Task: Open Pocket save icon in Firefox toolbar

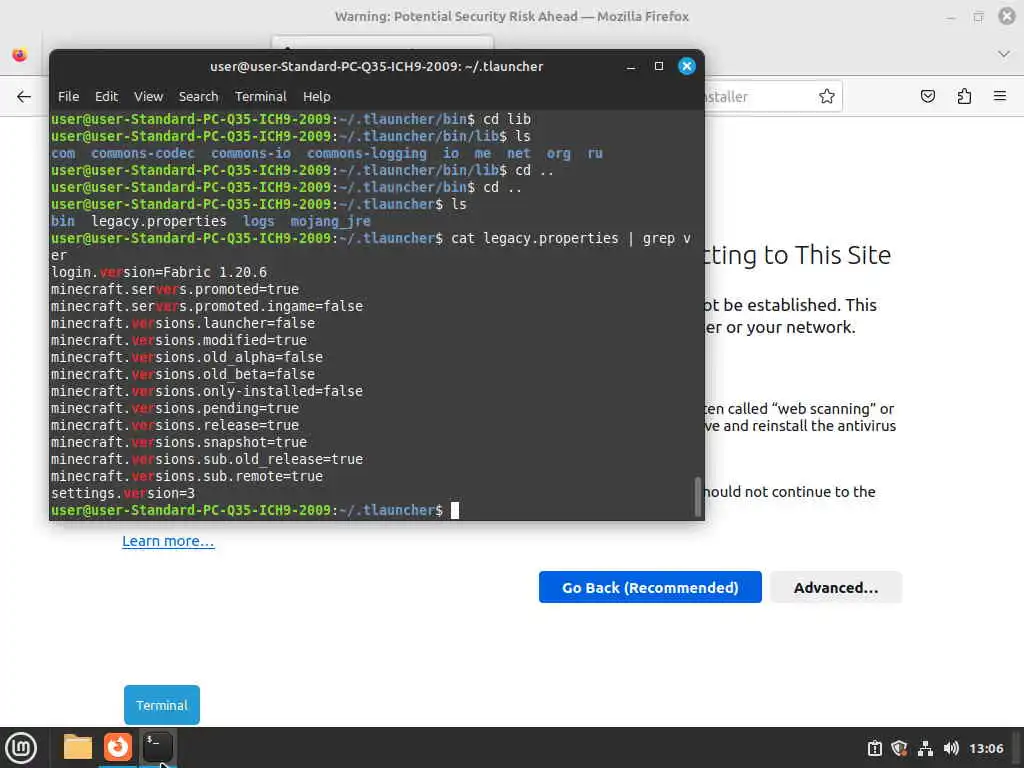Action: 927,97
